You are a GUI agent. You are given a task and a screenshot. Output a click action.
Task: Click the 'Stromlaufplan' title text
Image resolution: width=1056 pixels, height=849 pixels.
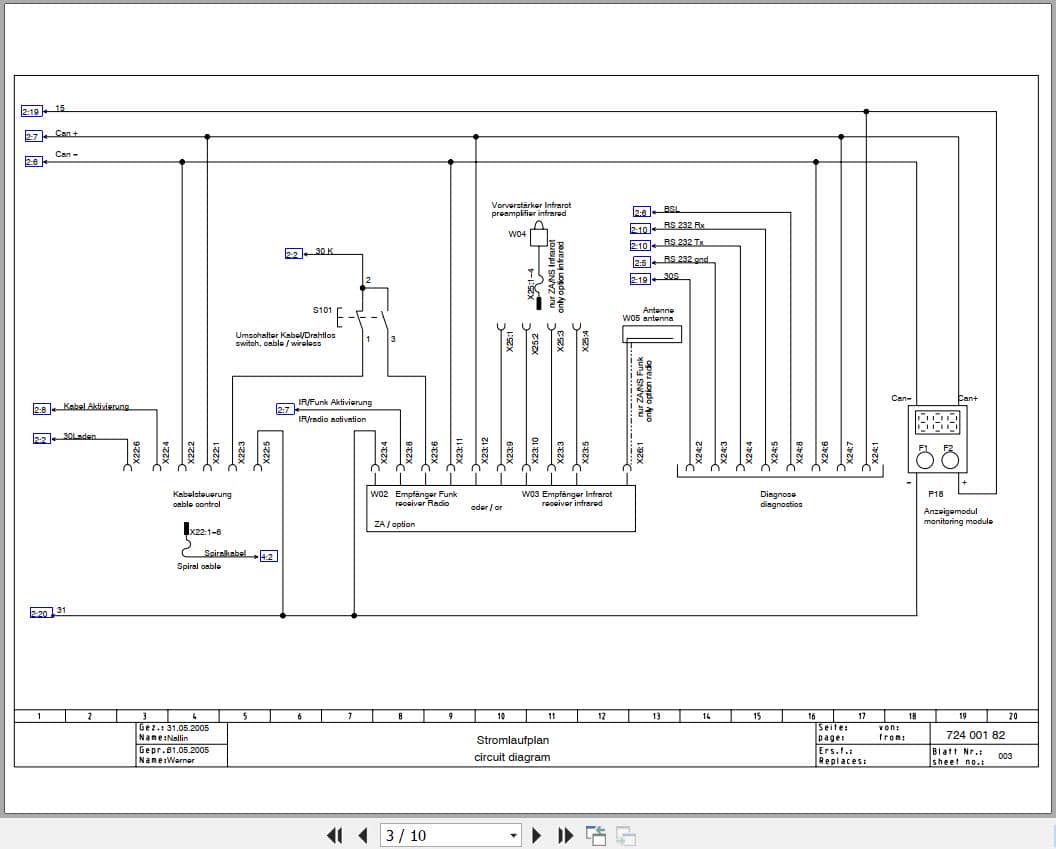(x=513, y=740)
